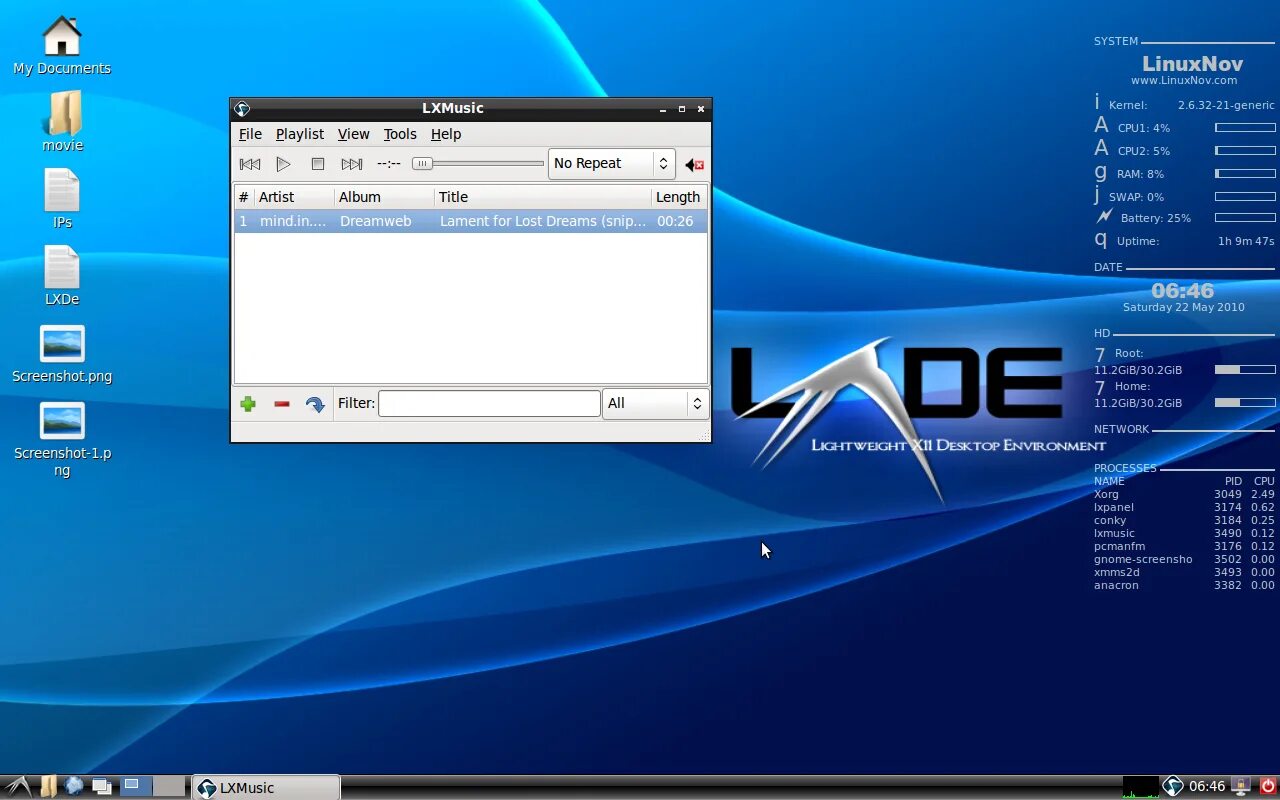Click the CPU usage monitor in the panel
The width and height of the screenshot is (1280, 800).
point(1140,787)
